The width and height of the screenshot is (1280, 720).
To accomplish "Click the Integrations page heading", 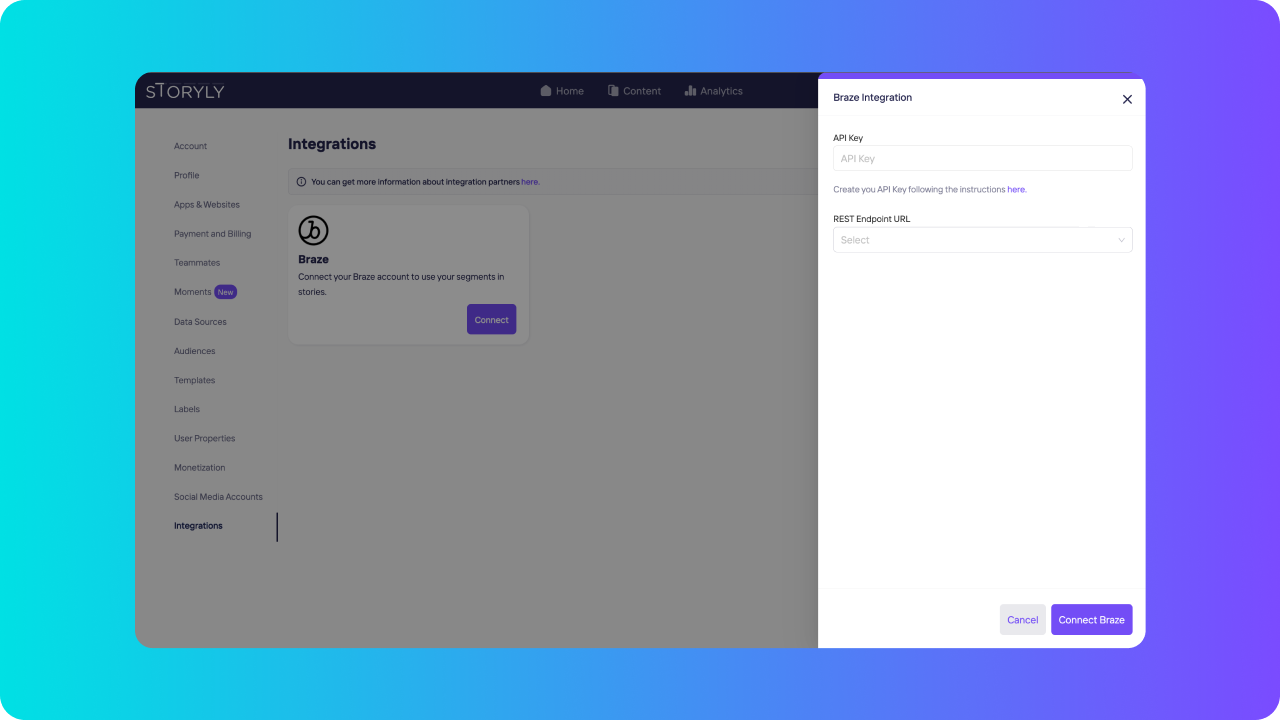I will [332, 144].
